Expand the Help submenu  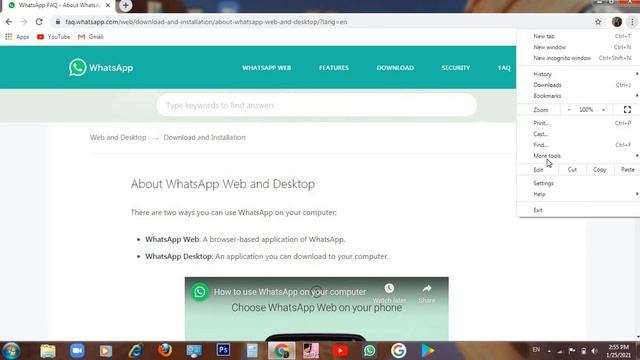[x=578, y=194]
